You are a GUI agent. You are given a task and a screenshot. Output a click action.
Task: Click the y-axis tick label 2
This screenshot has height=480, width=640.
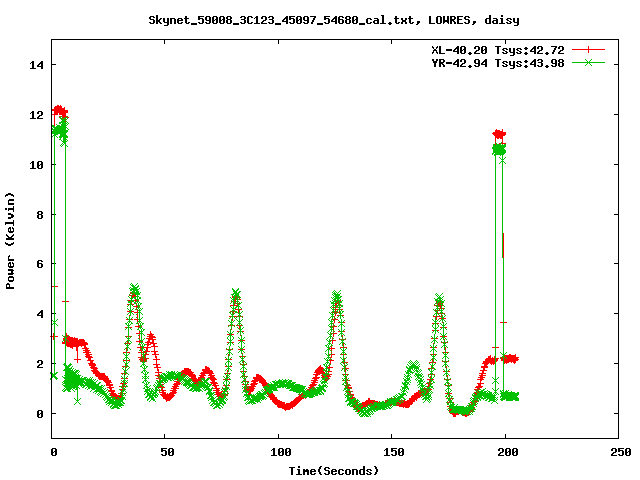(x=40, y=364)
